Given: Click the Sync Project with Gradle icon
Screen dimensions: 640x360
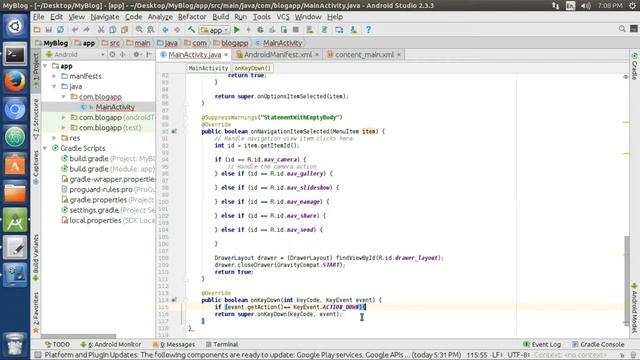Looking at the screenshot, I should [324, 30].
